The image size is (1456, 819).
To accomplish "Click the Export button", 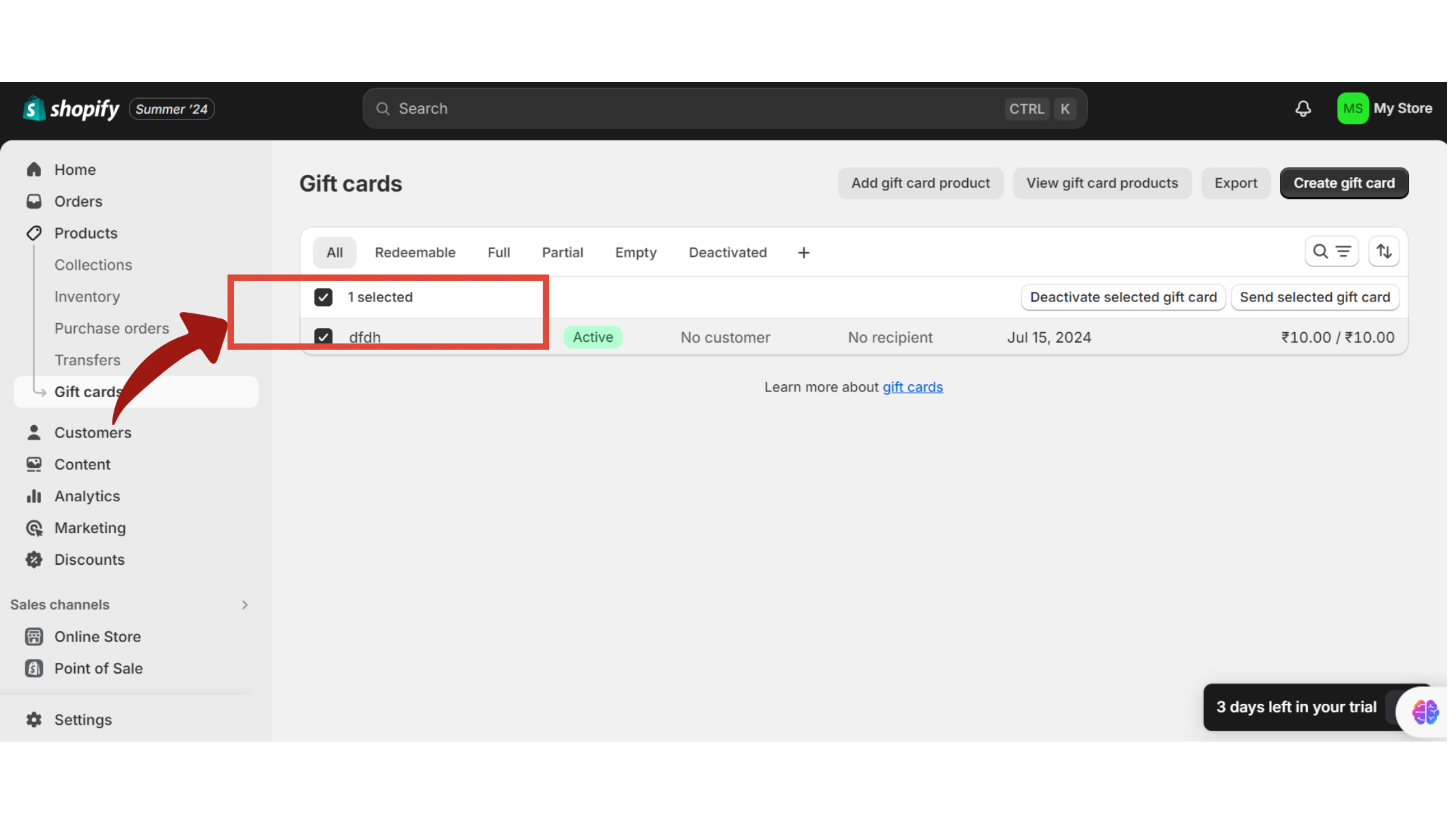I will click(x=1235, y=183).
